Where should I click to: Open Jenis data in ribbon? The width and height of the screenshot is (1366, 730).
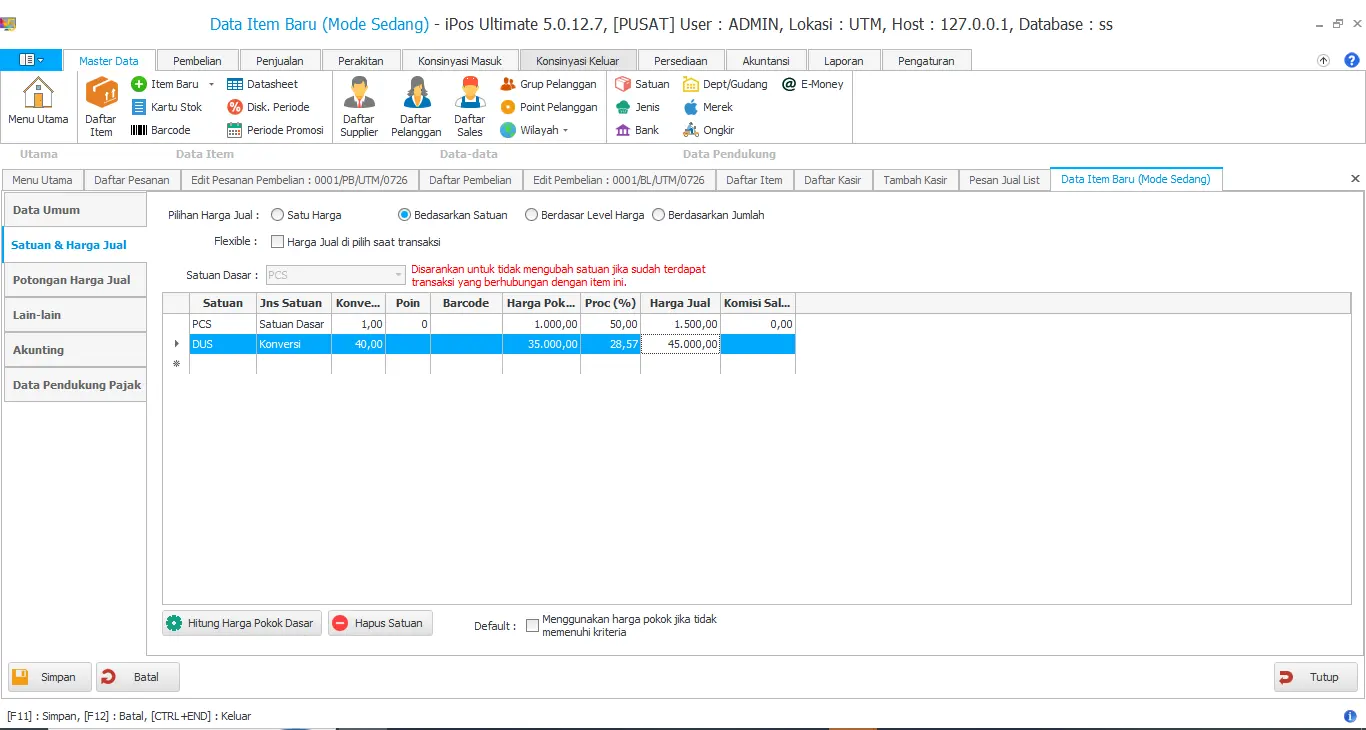(637, 107)
